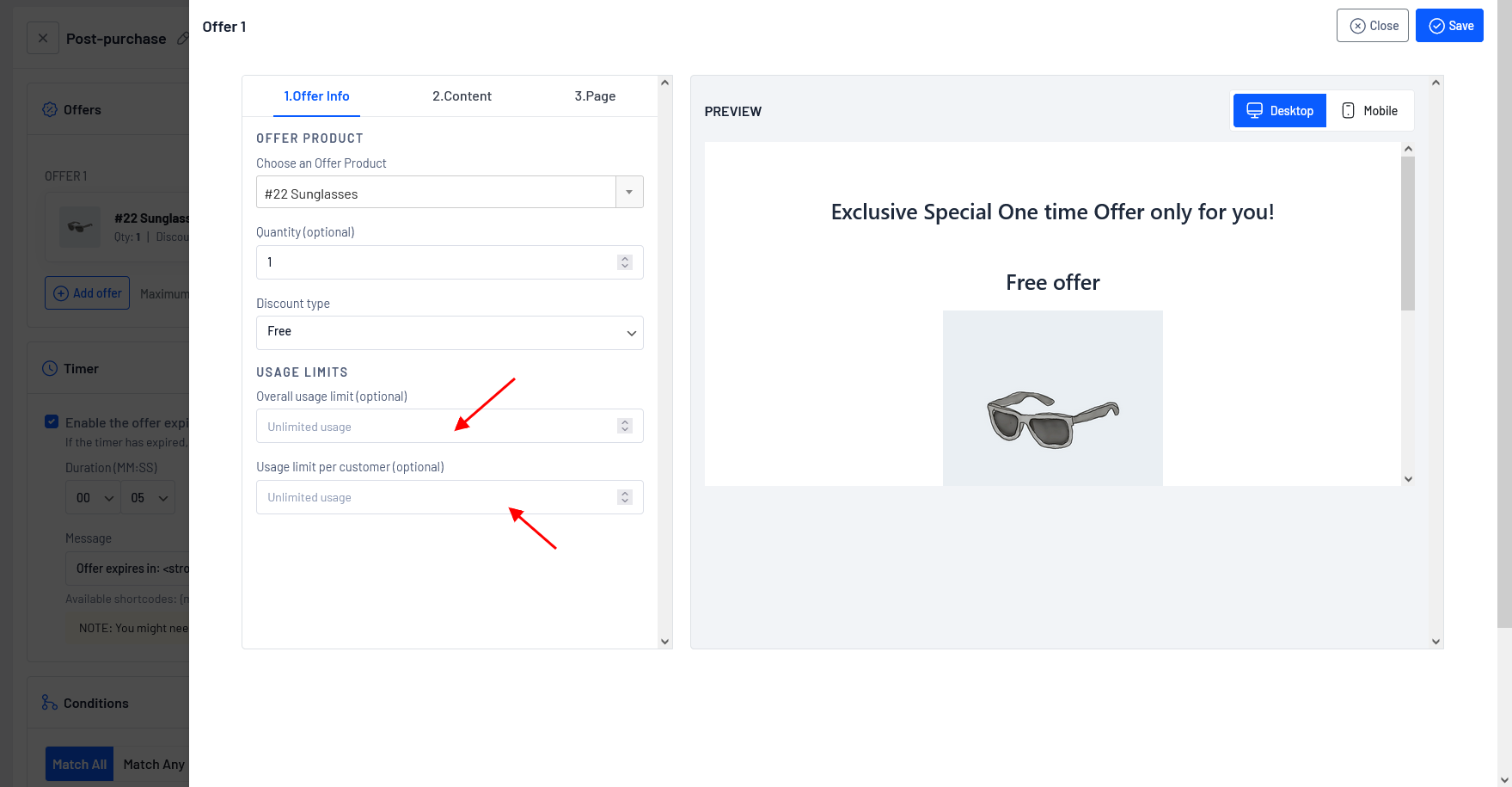Click the pencil edit icon beside Post-purchase

[182, 39]
